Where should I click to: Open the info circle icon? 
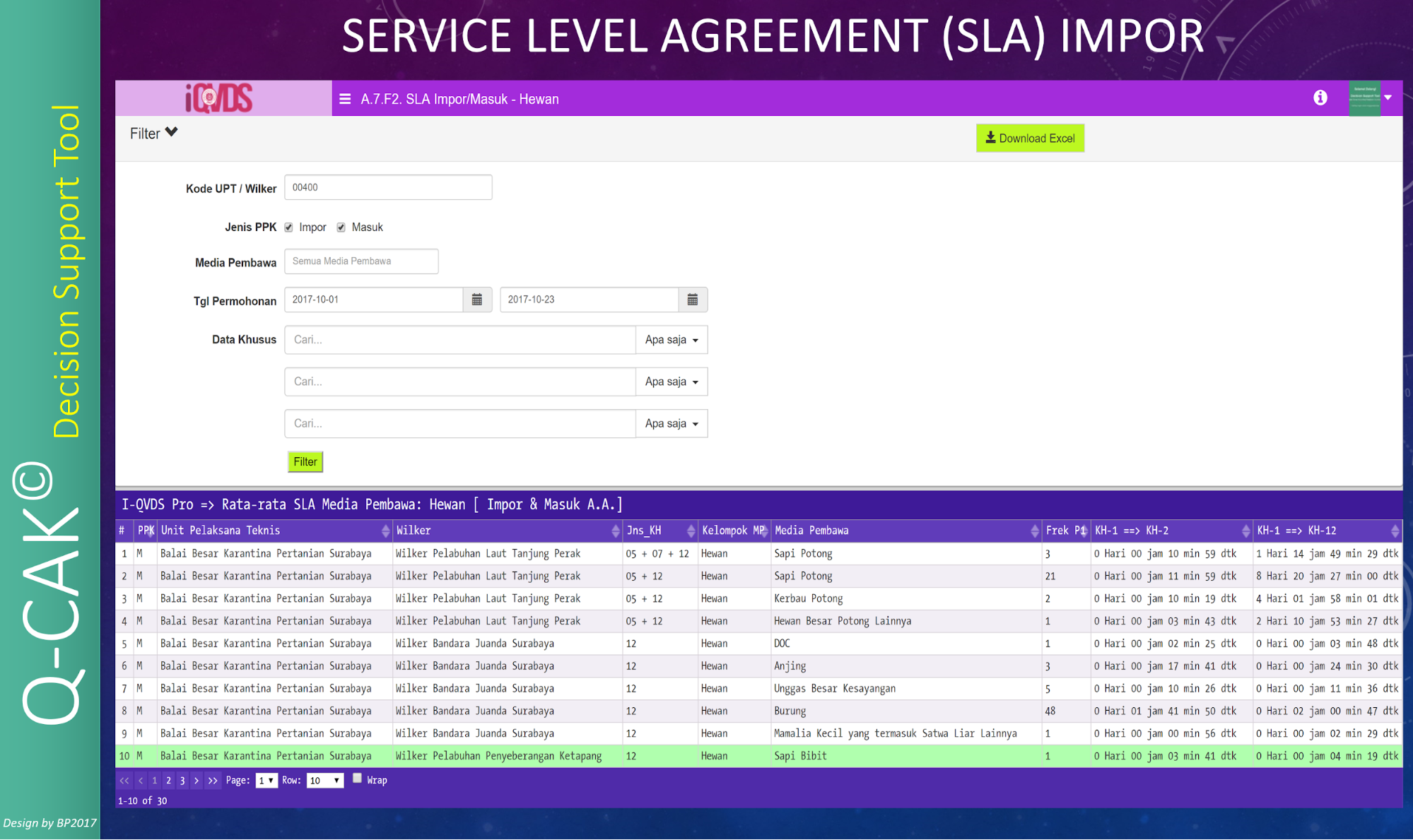pos(1320,98)
